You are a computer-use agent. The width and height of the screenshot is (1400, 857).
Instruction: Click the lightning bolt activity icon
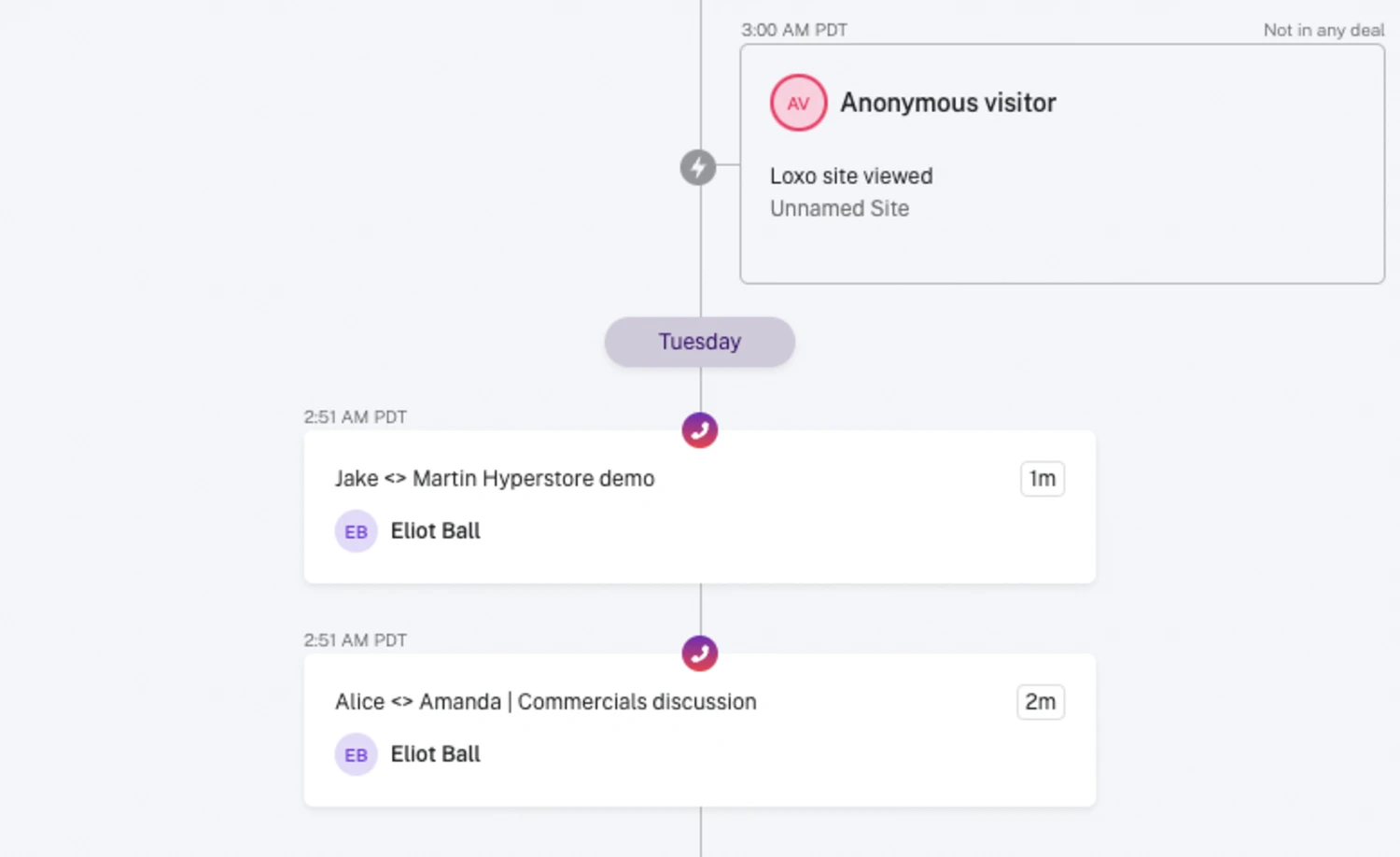(698, 168)
